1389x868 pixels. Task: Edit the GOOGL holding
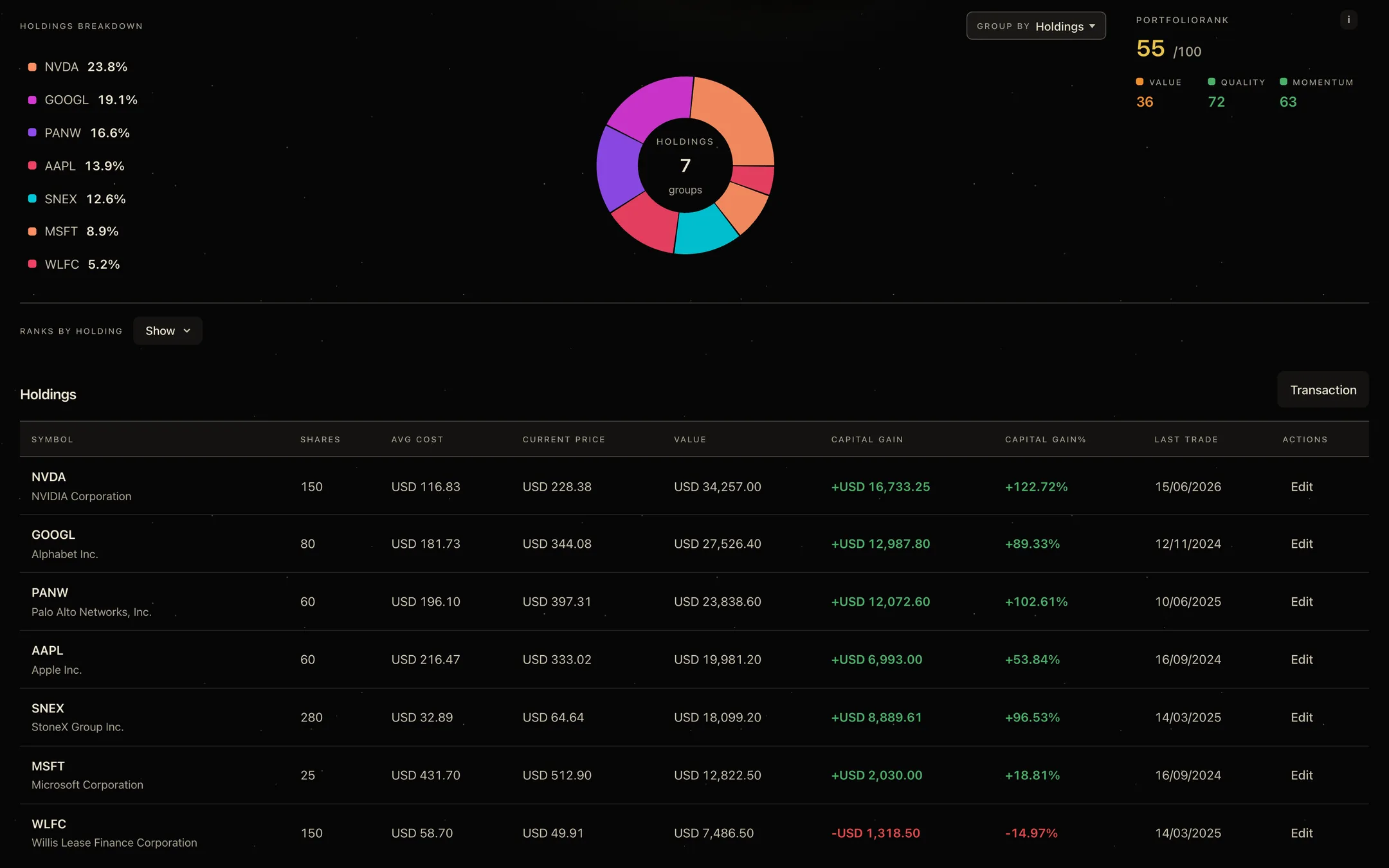(x=1302, y=544)
